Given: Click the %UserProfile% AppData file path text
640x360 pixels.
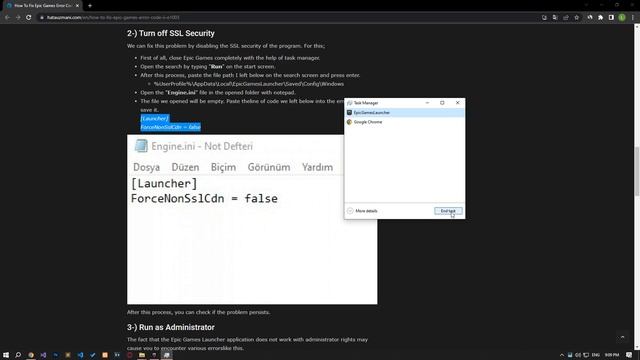Looking at the screenshot, I should 249,84.
